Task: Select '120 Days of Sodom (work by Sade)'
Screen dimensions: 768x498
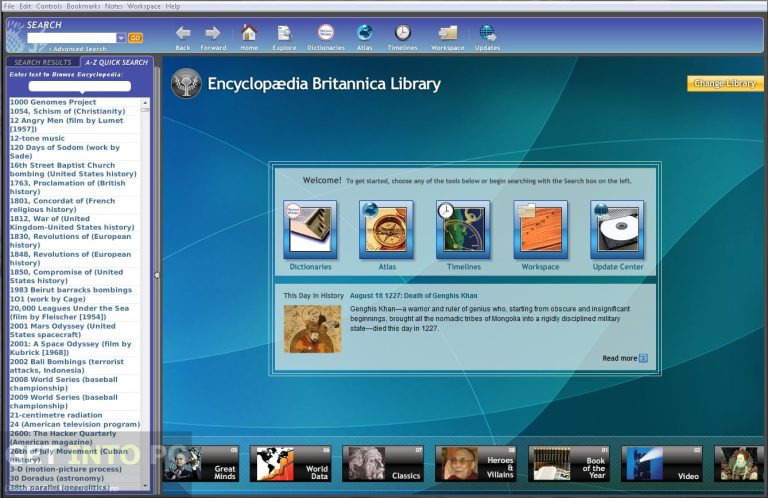Action: 74,151
